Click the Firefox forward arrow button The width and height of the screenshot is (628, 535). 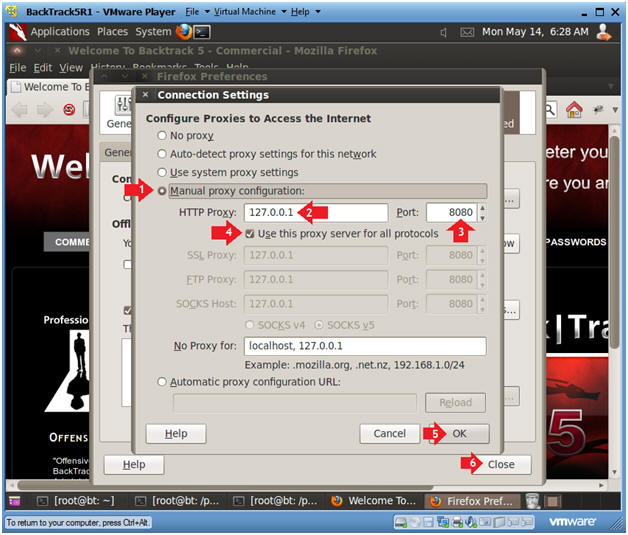coord(44,109)
